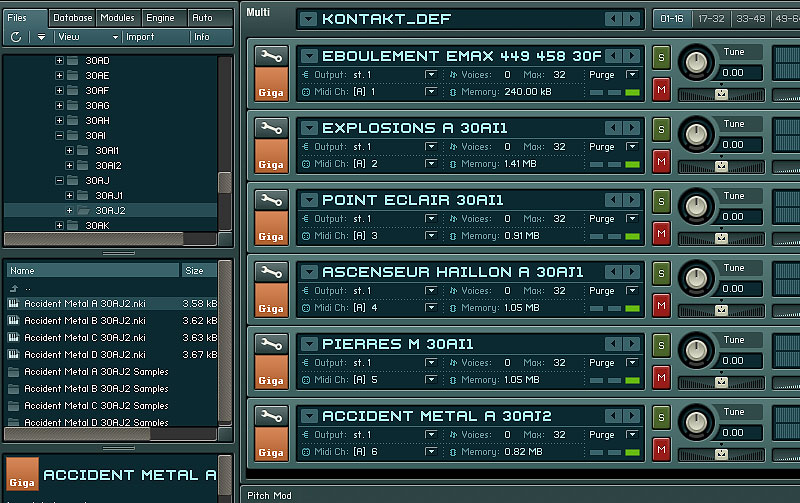The image size is (800, 503).
Task: Open wrench edit mode for ACCIDENT METAL A instrument
Action: click(271, 416)
